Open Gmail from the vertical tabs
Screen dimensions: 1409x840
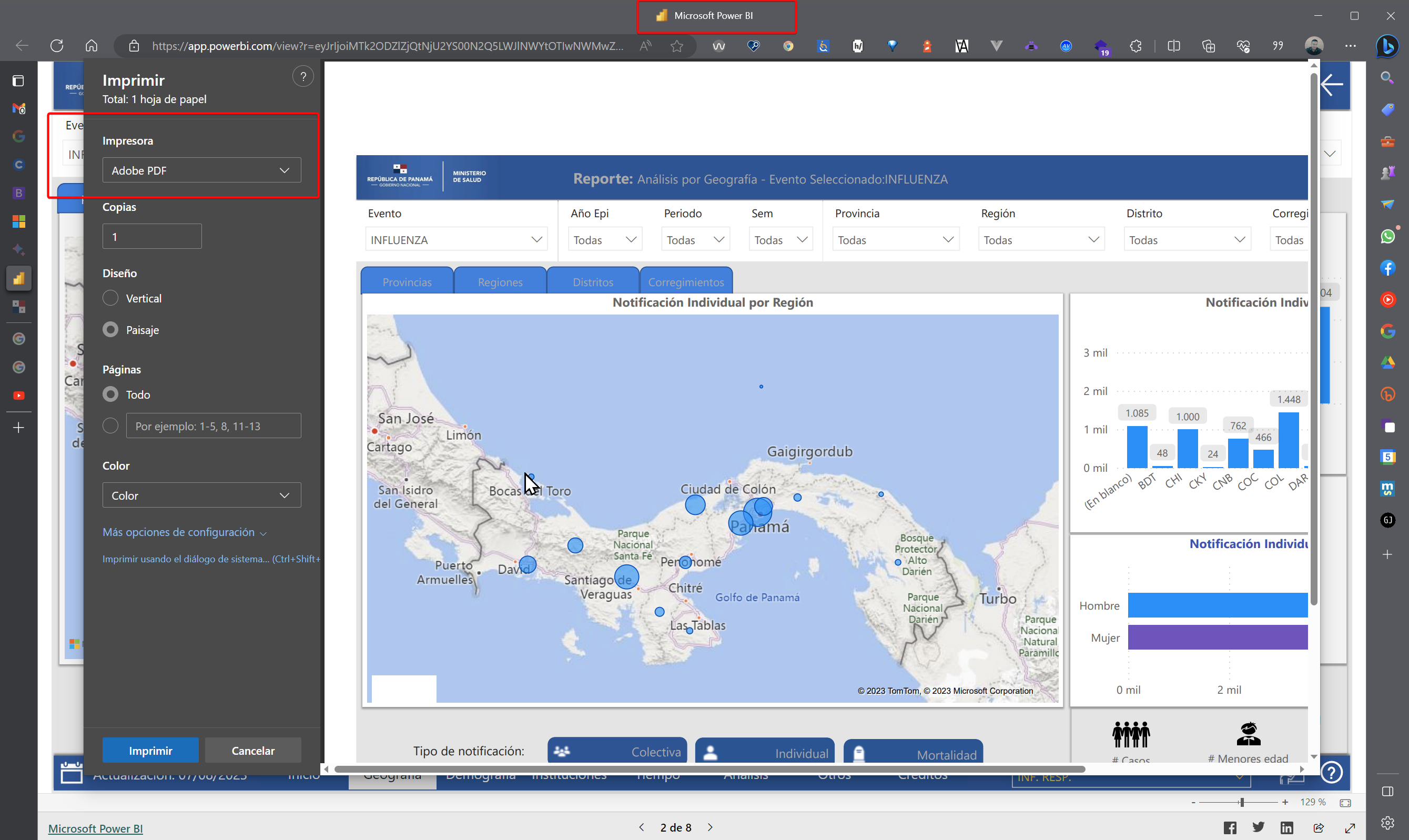19,108
